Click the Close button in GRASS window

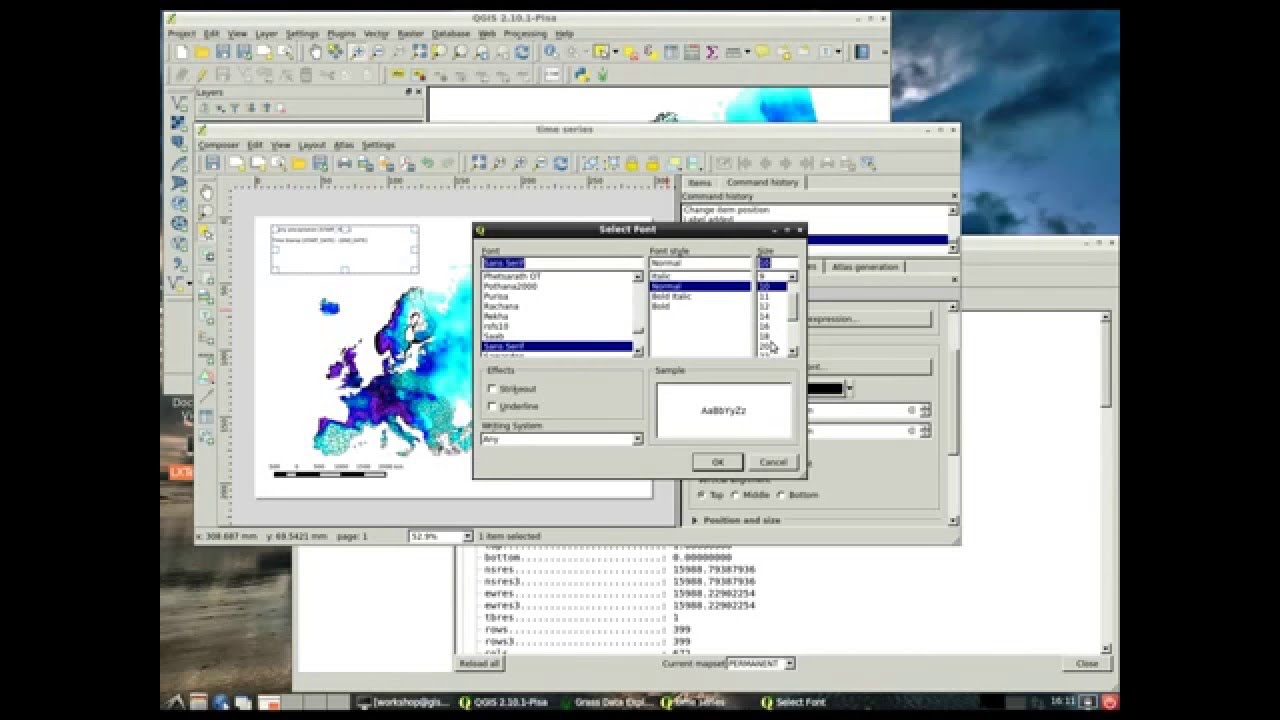point(1087,663)
